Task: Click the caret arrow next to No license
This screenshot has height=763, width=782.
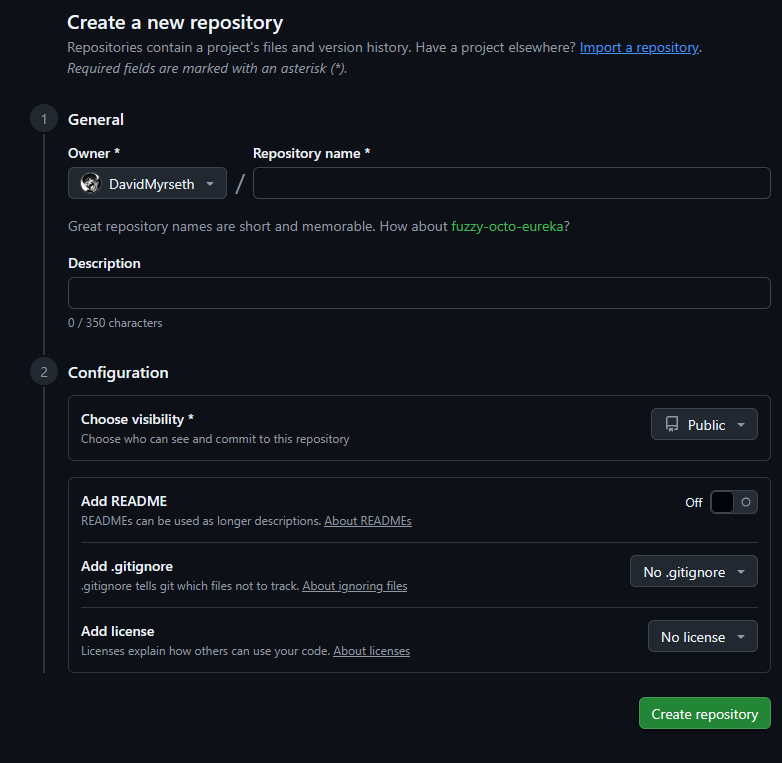Action: pos(740,637)
